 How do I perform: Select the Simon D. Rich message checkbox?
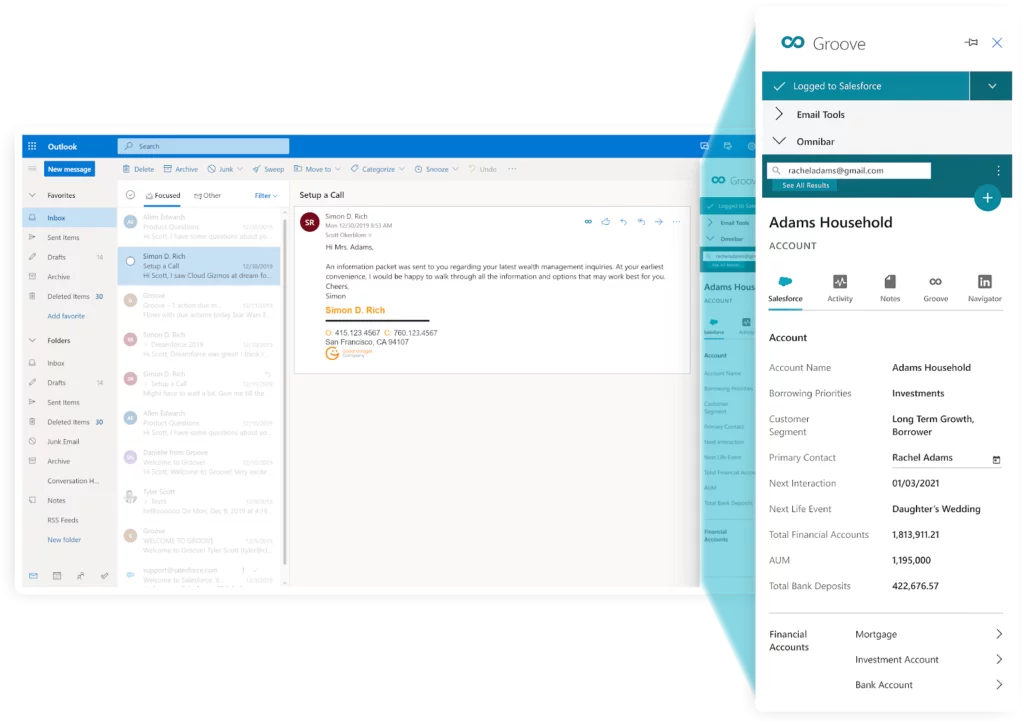coord(130,261)
